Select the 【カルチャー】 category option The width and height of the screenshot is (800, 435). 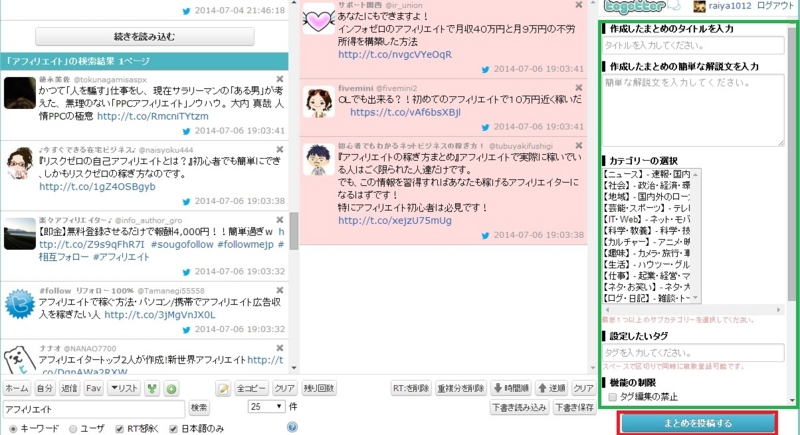[x=646, y=242]
